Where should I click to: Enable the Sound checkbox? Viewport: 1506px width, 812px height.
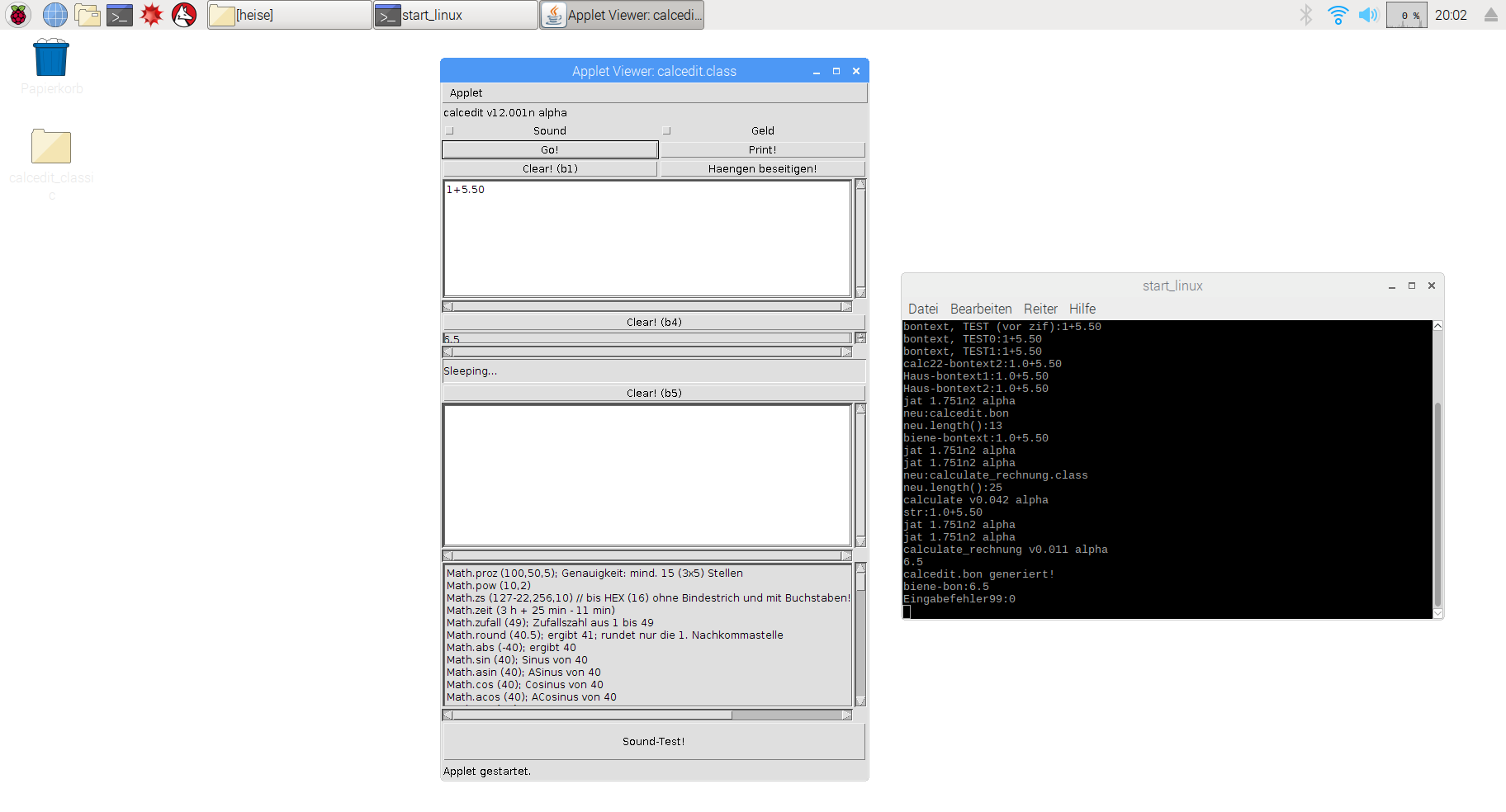click(450, 131)
